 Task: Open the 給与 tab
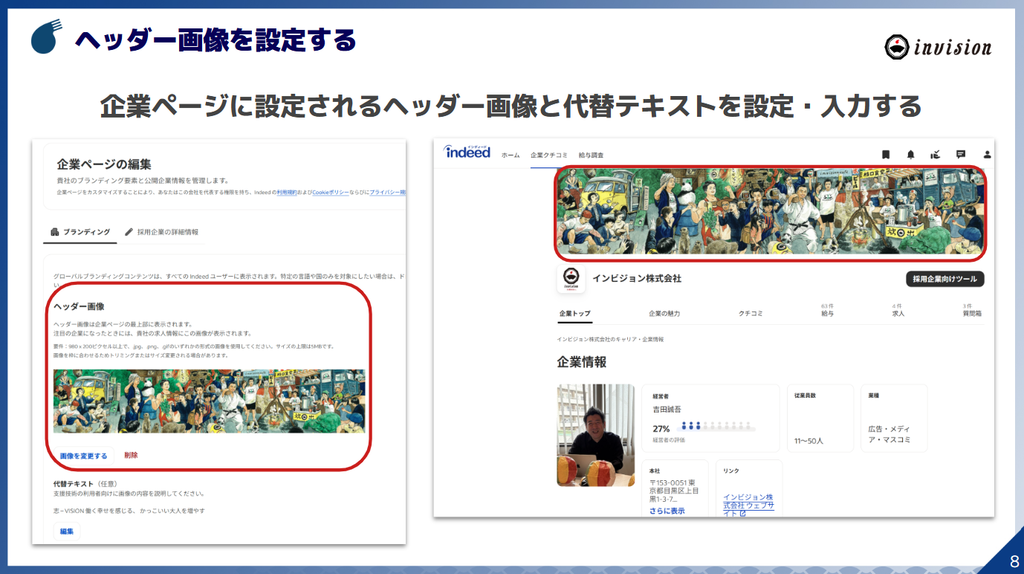827,311
